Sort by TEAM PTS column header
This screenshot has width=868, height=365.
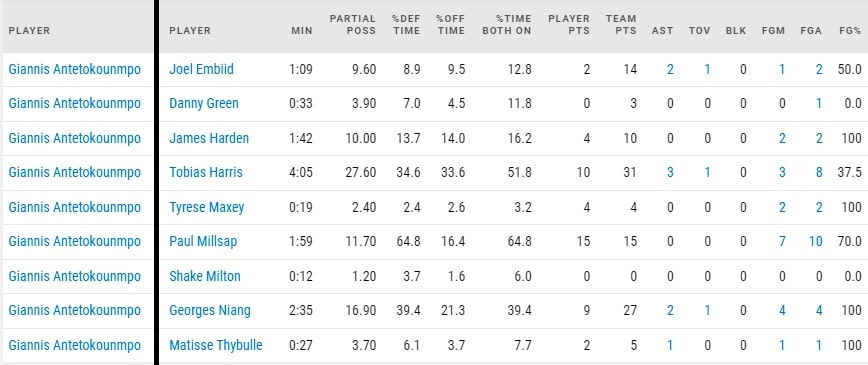621,25
